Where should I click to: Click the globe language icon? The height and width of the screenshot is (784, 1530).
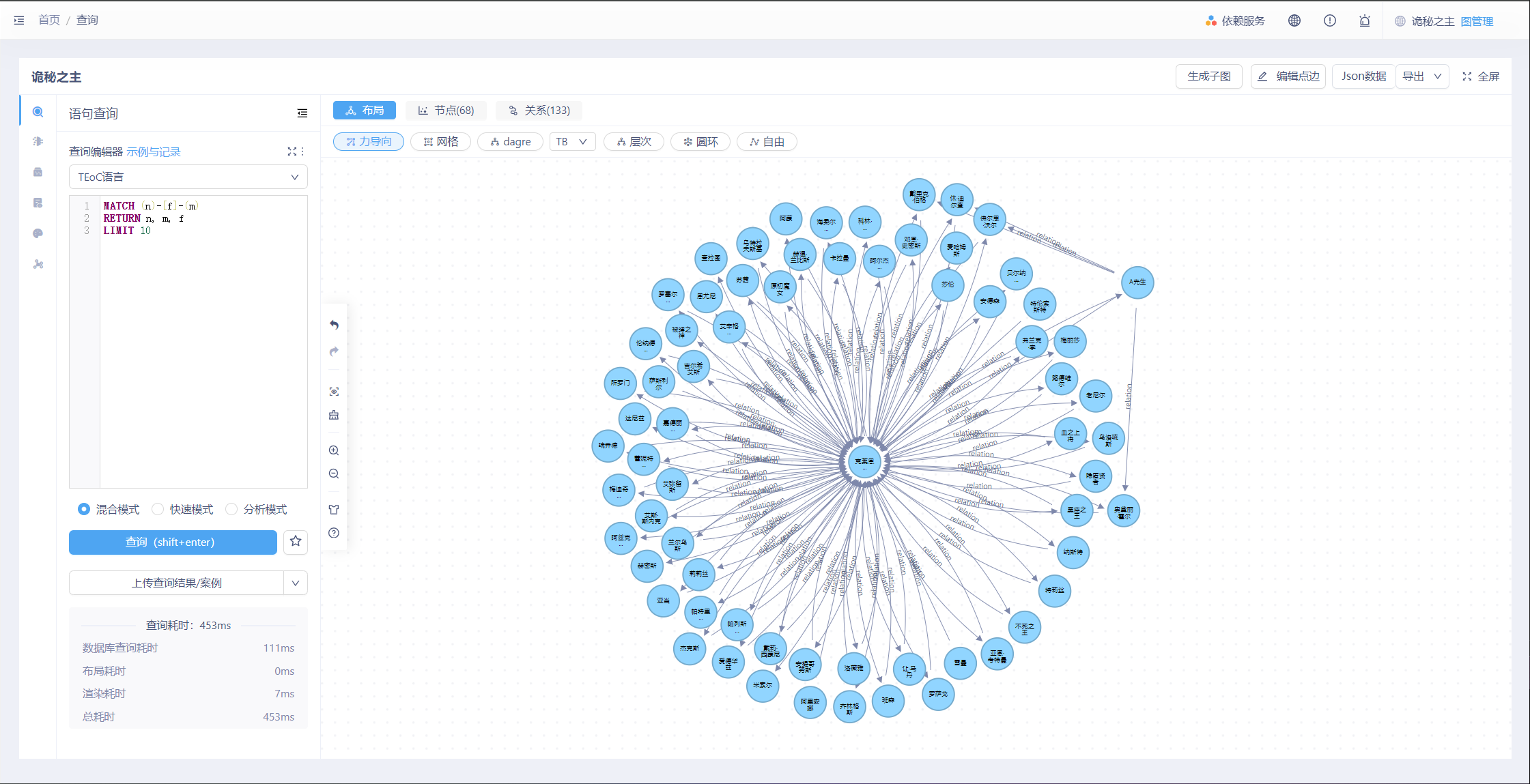click(1294, 20)
